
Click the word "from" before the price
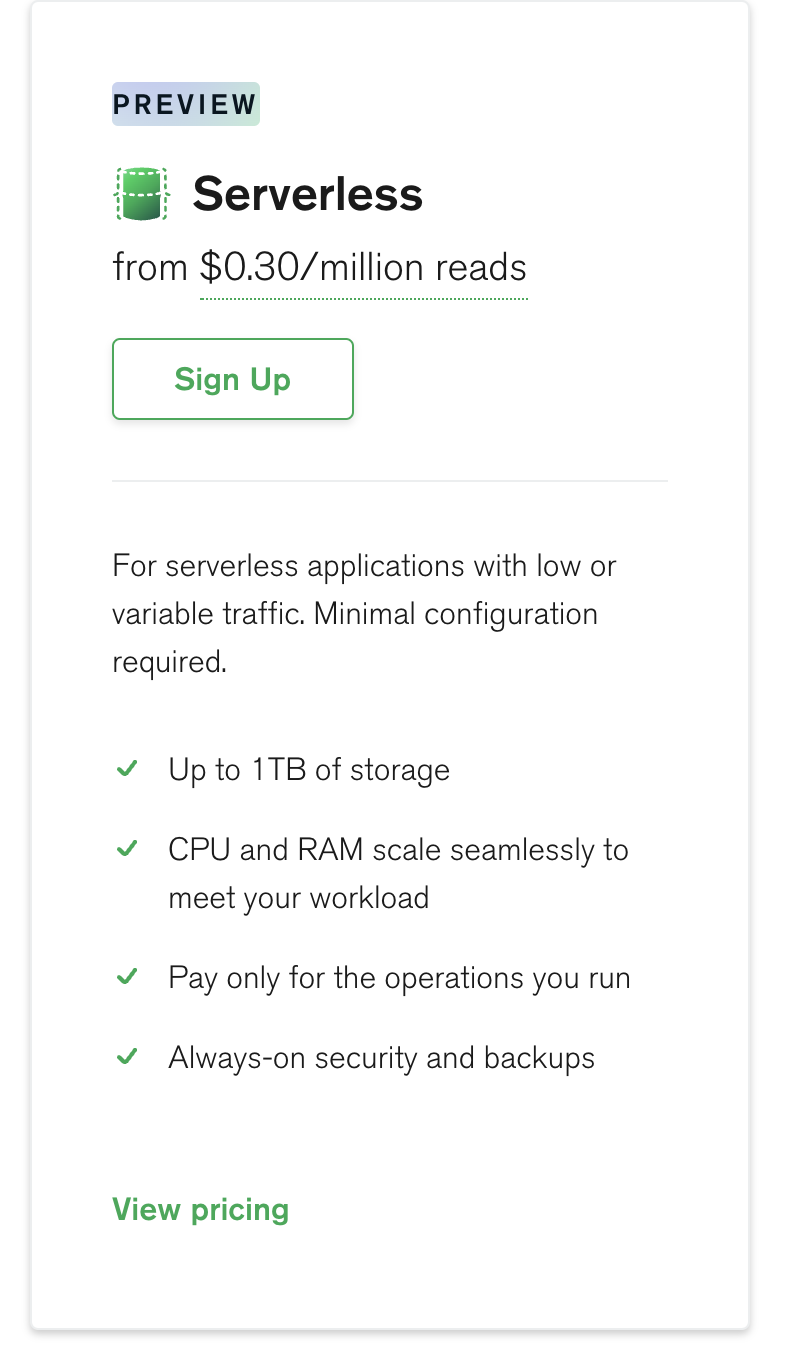click(150, 268)
